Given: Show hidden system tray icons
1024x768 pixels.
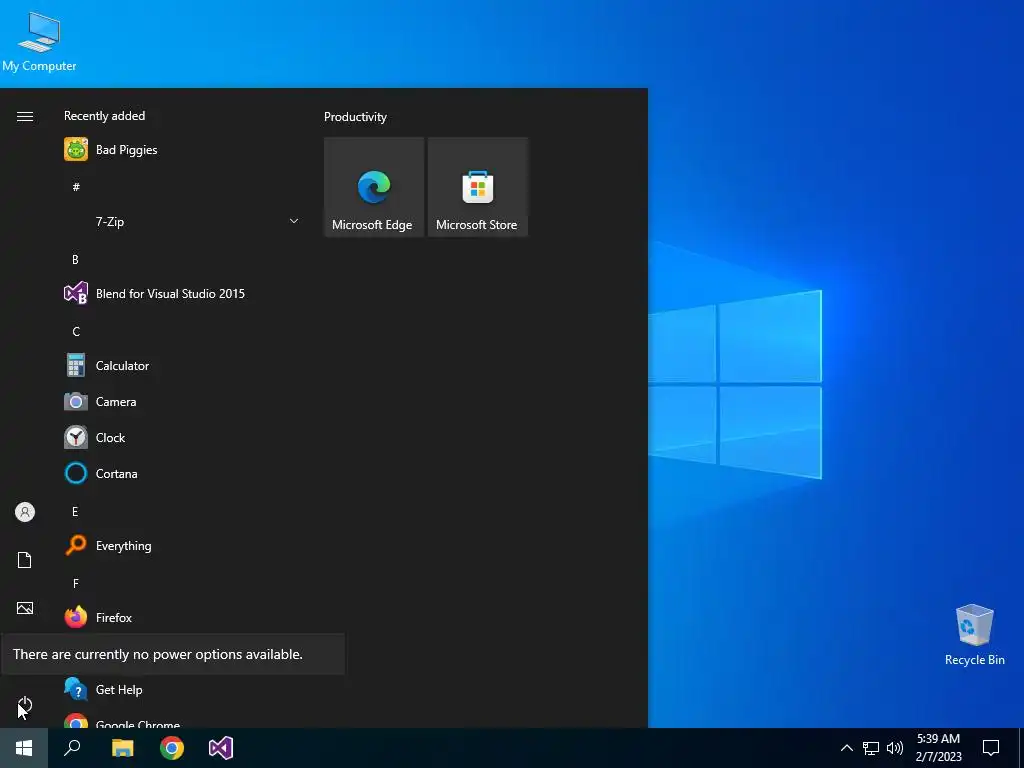Looking at the screenshot, I should click(846, 748).
